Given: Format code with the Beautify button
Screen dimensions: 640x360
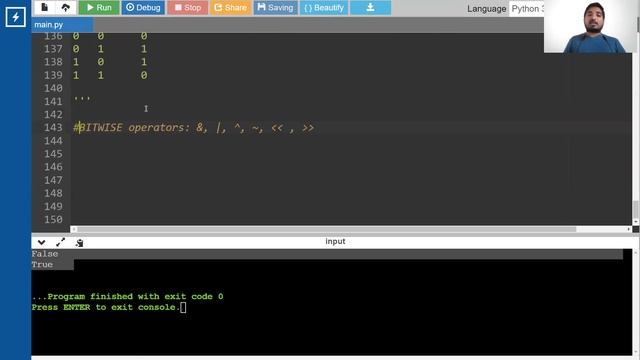Looking at the screenshot, I should (x=324, y=7).
